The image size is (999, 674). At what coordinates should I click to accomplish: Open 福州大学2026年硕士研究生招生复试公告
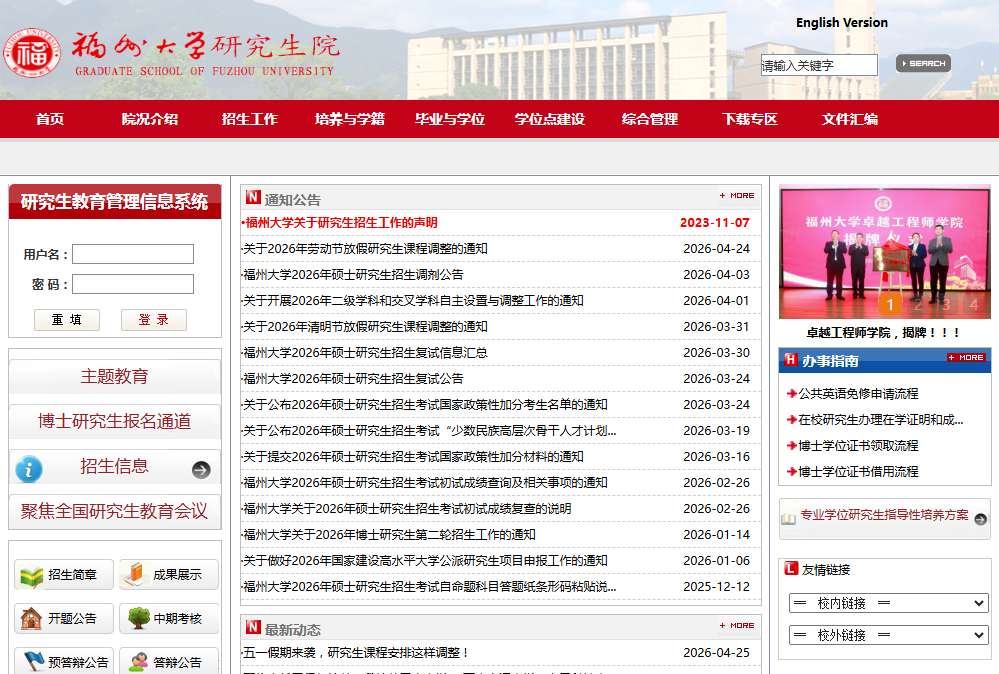(353, 379)
